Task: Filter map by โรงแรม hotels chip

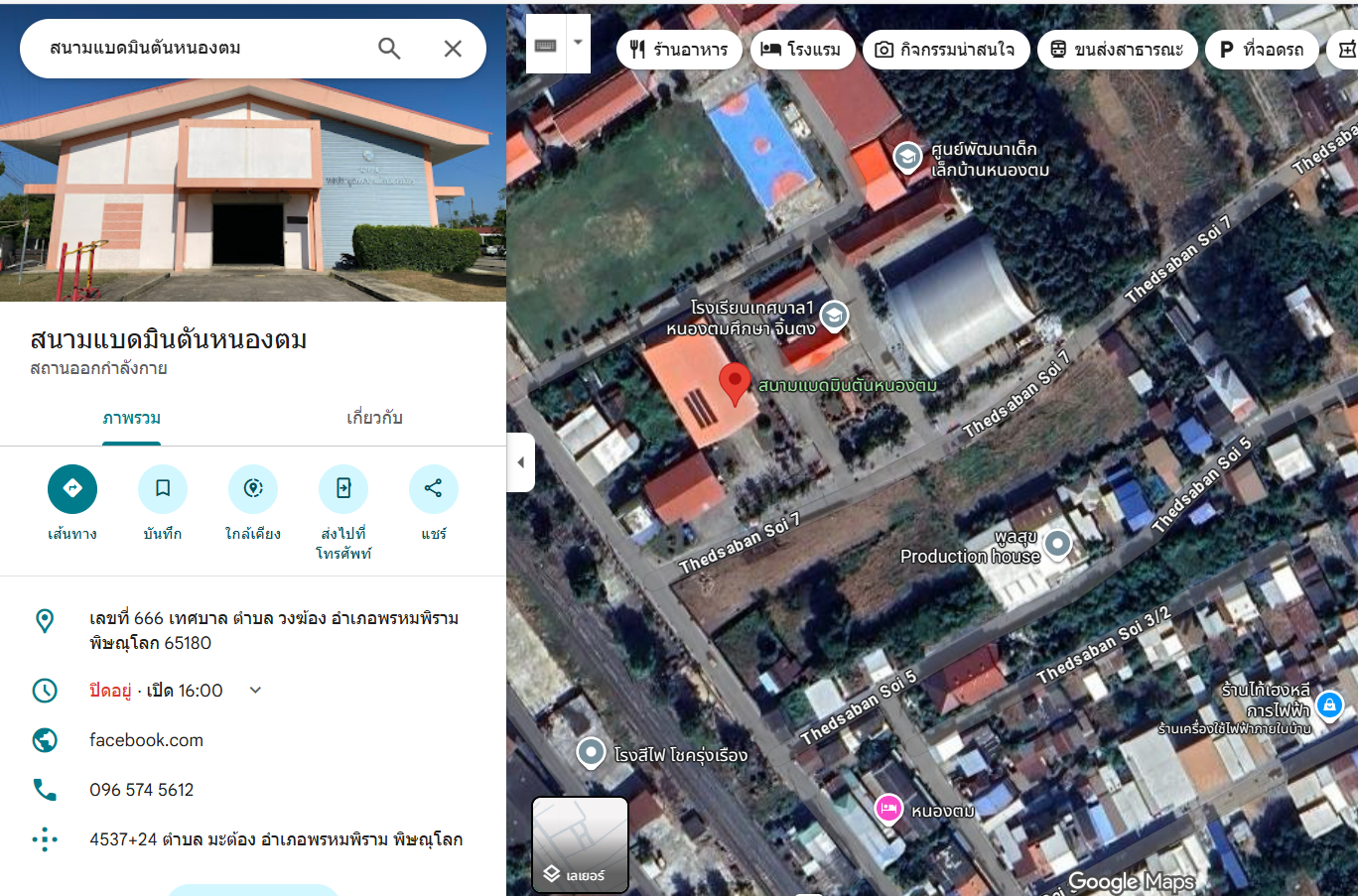Action: click(x=802, y=50)
